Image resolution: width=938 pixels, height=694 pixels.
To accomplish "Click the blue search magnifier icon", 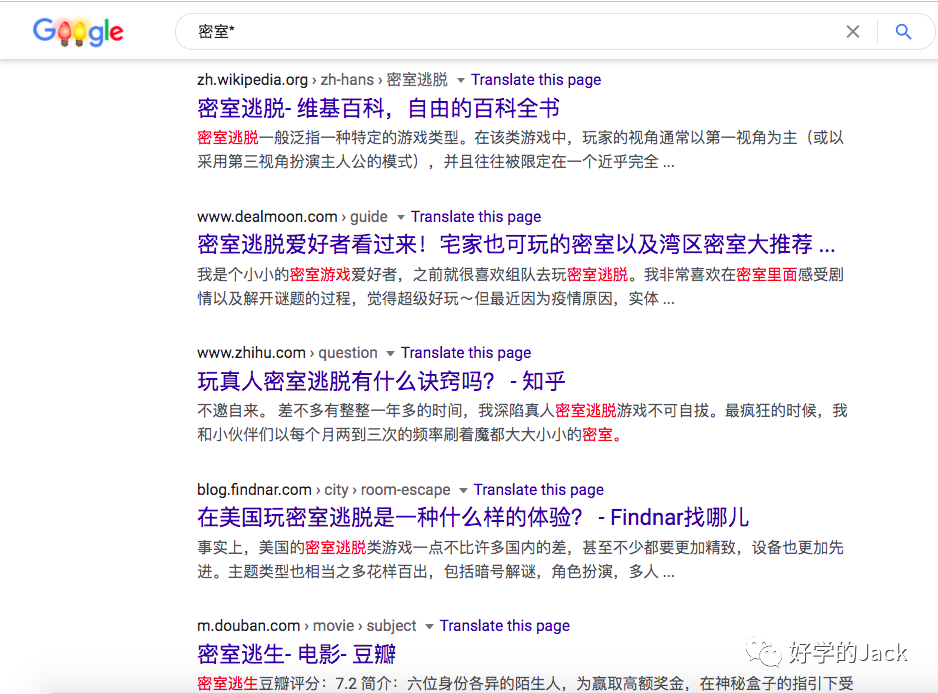I will point(903,31).
